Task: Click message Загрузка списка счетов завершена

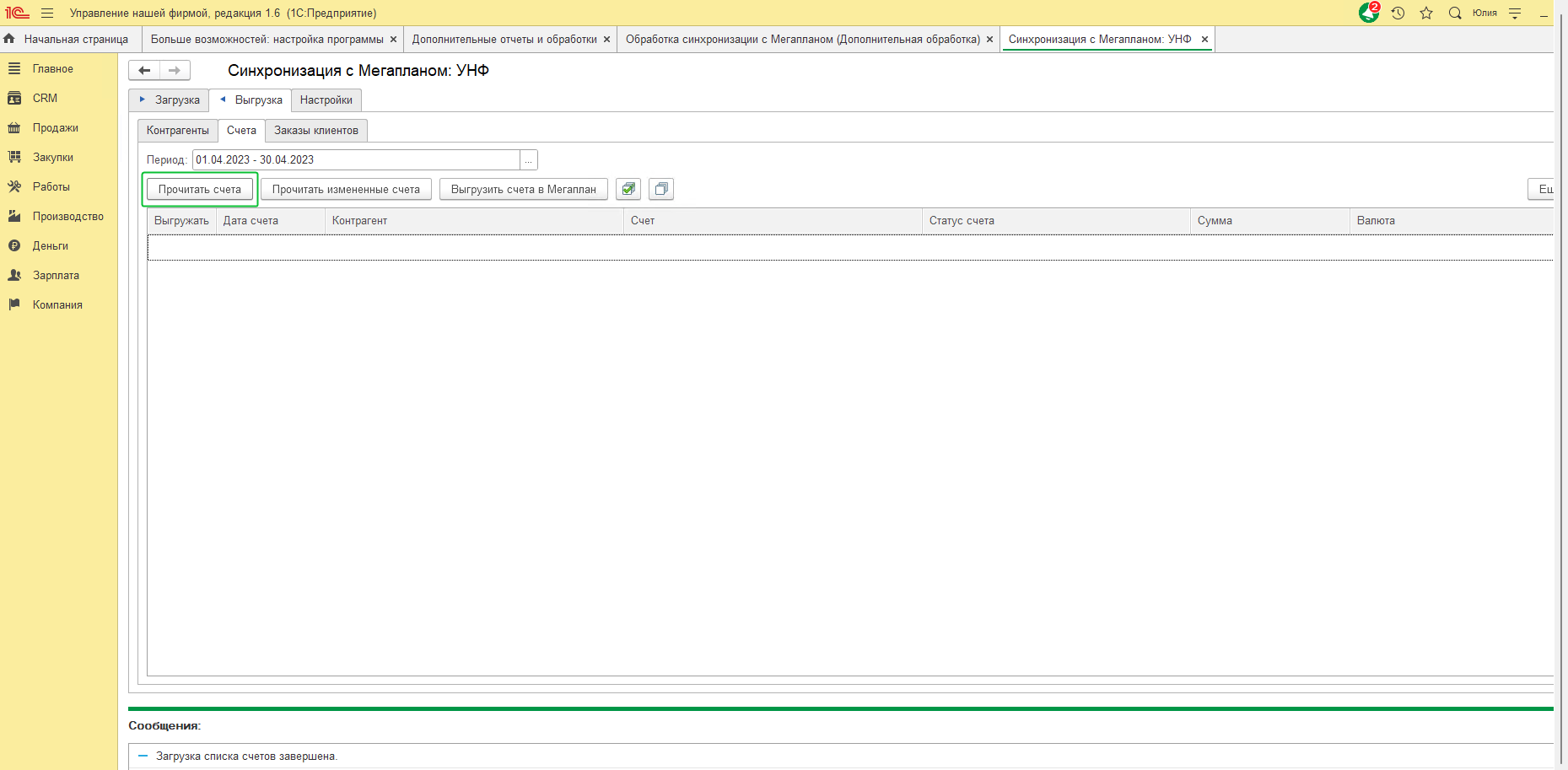Action: click(246, 756)
